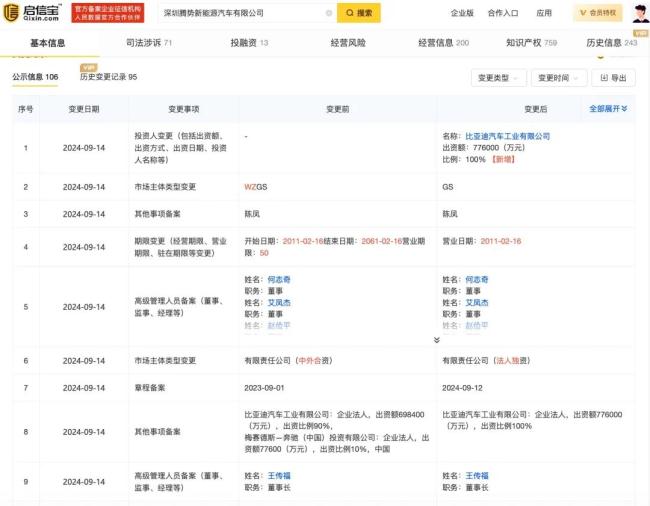Click 全部展开 to expand all rows
The width and height of the screenshot is (650, 506).
[x=608, y=109]
